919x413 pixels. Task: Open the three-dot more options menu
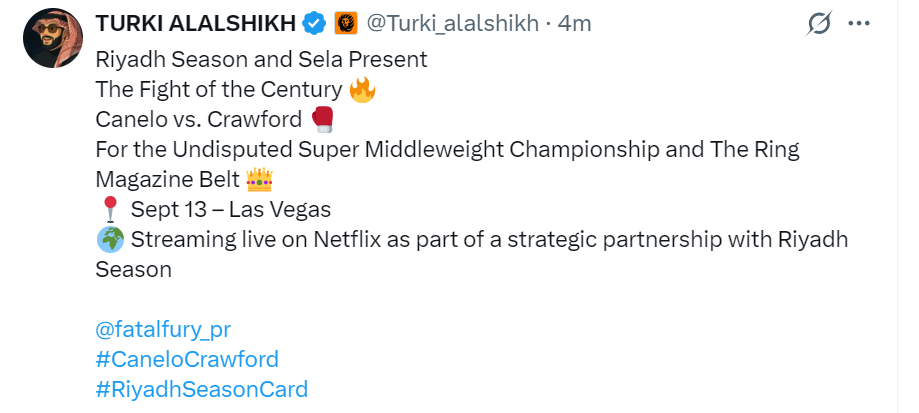click(858, 23)
